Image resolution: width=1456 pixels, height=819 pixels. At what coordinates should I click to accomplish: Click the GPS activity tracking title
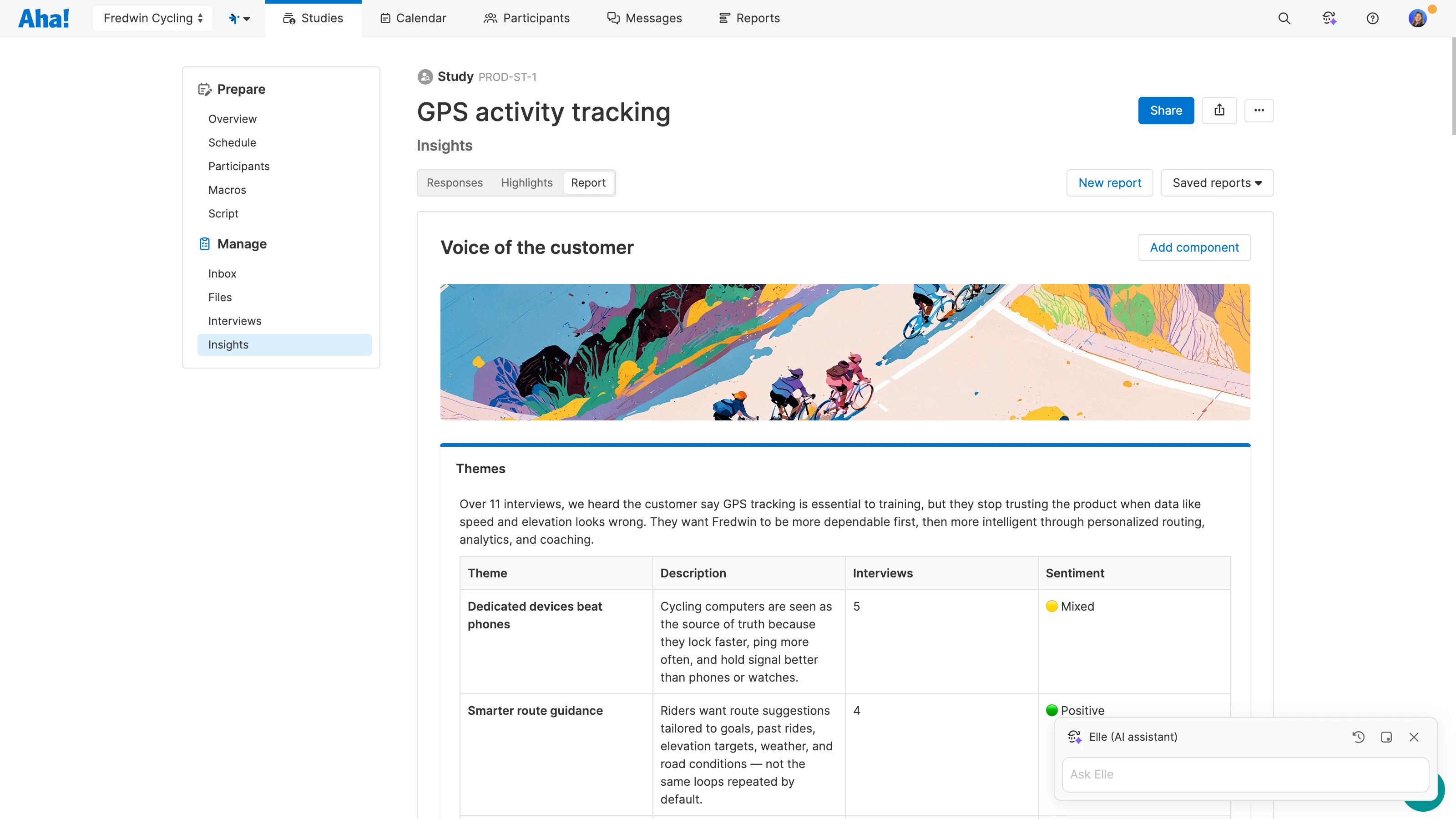(x=544, y=112)
